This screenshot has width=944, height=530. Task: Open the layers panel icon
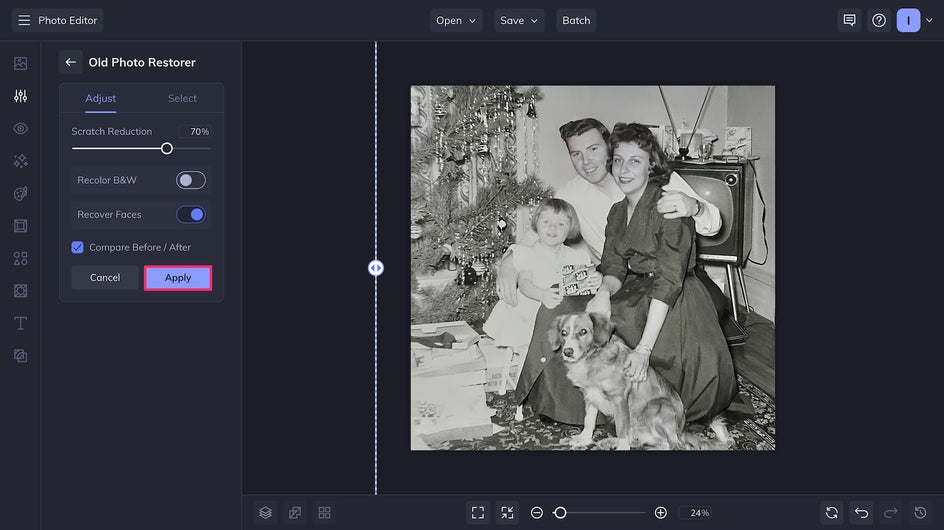(x=266, y=513)
